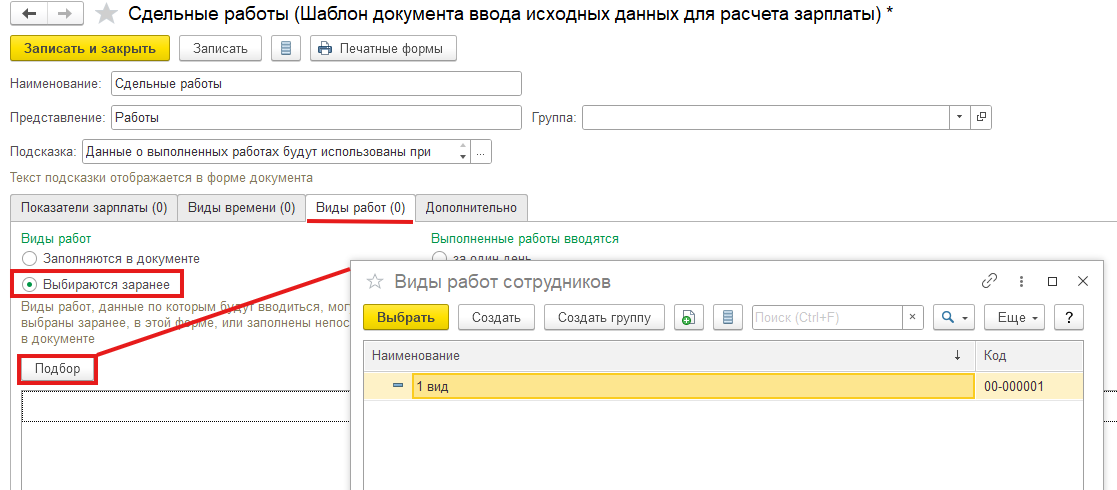
Task: Close the Виды работ сотрудников dialog
Action: pos(1083,281)
